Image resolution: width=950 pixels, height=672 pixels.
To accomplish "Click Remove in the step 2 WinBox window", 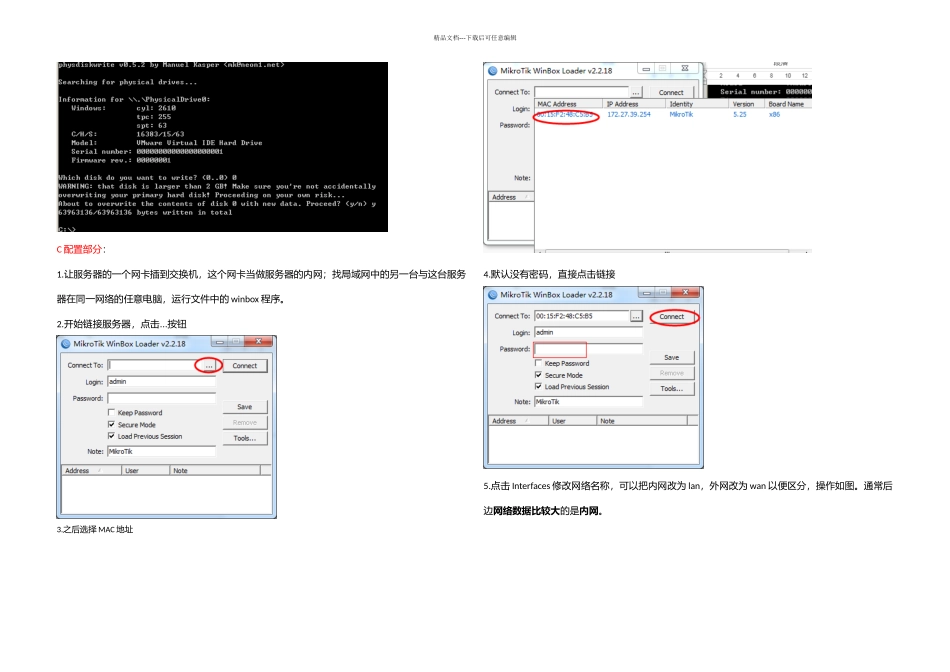I will click(245, 422).
